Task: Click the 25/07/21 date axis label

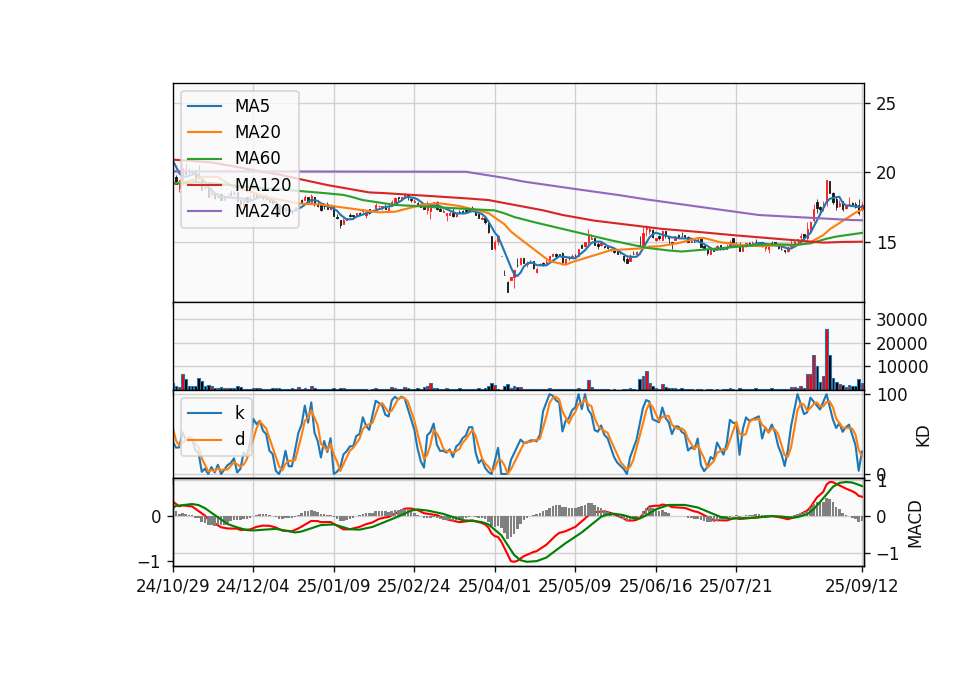Action: [x=735, y=586]
